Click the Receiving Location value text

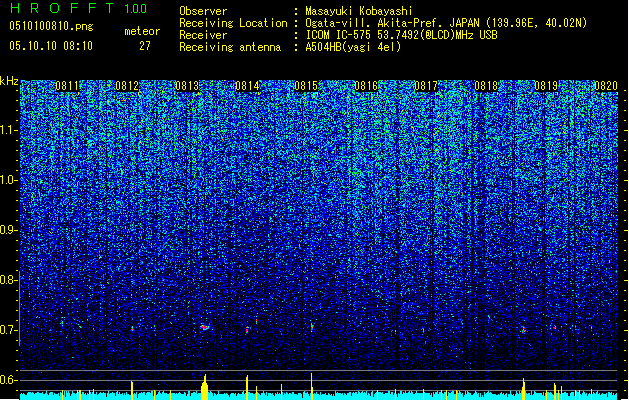point(446,23)
